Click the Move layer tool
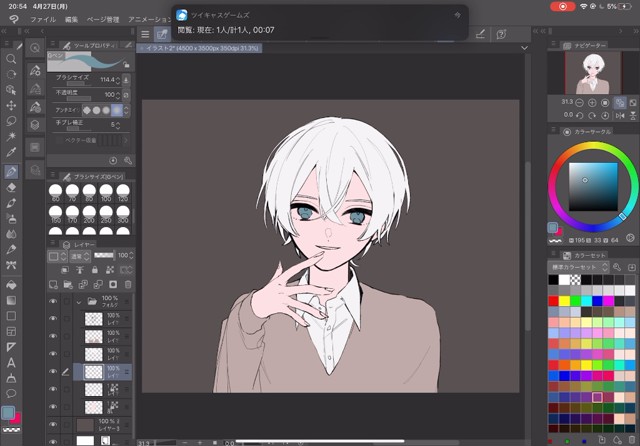Image resolution: width=640 pixels, height=446 pixels. pos(11,104)
